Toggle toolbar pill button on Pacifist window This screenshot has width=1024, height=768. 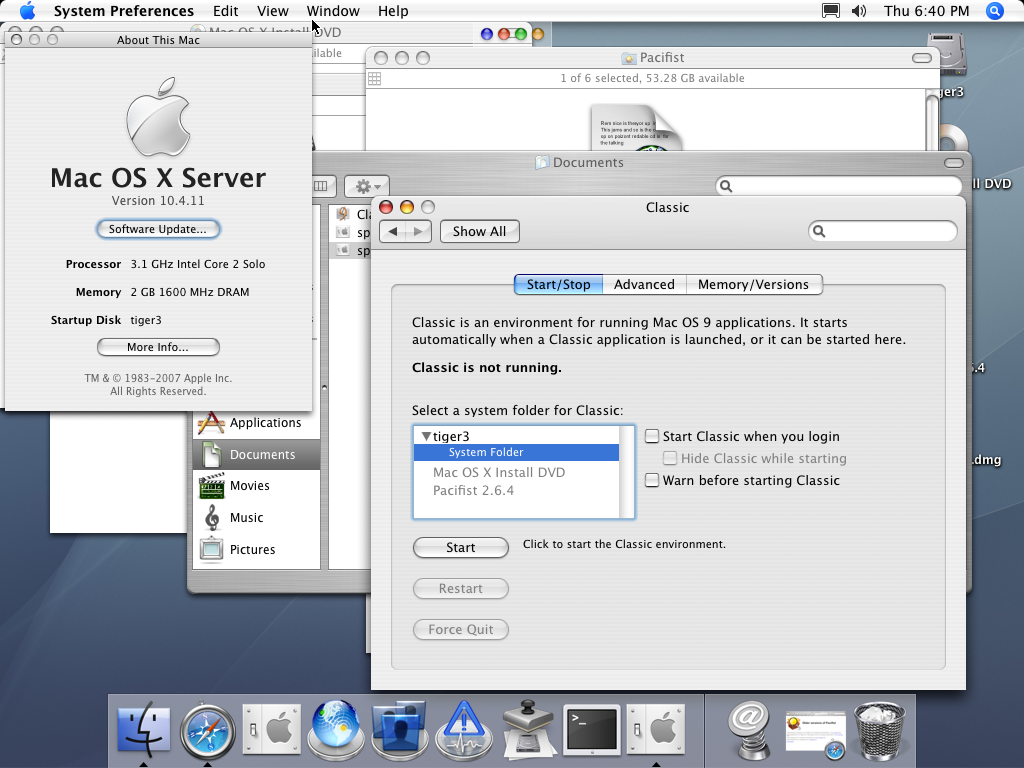[x=921, y=58]
